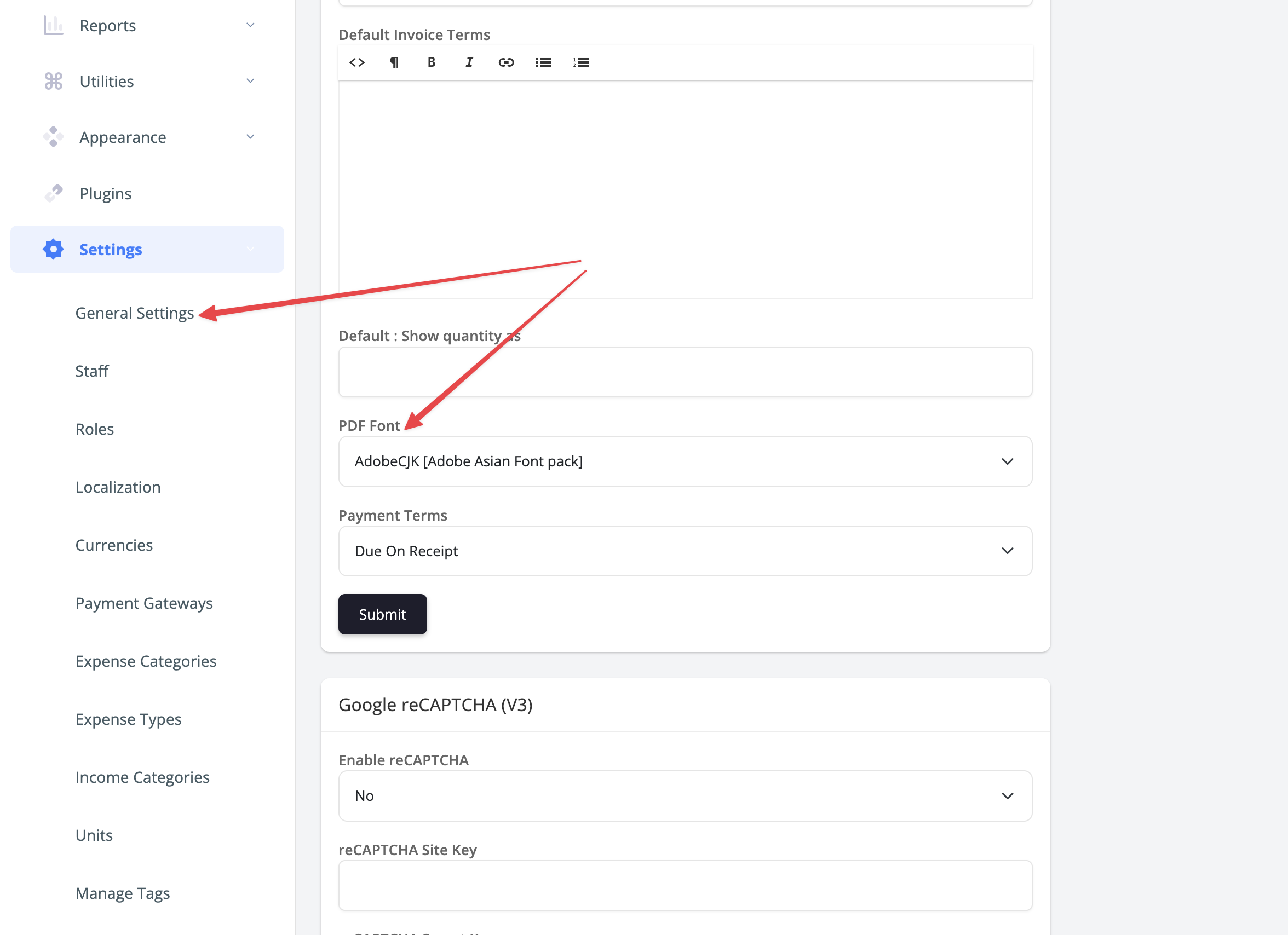Click the Settings gear icon

[53, 249]
